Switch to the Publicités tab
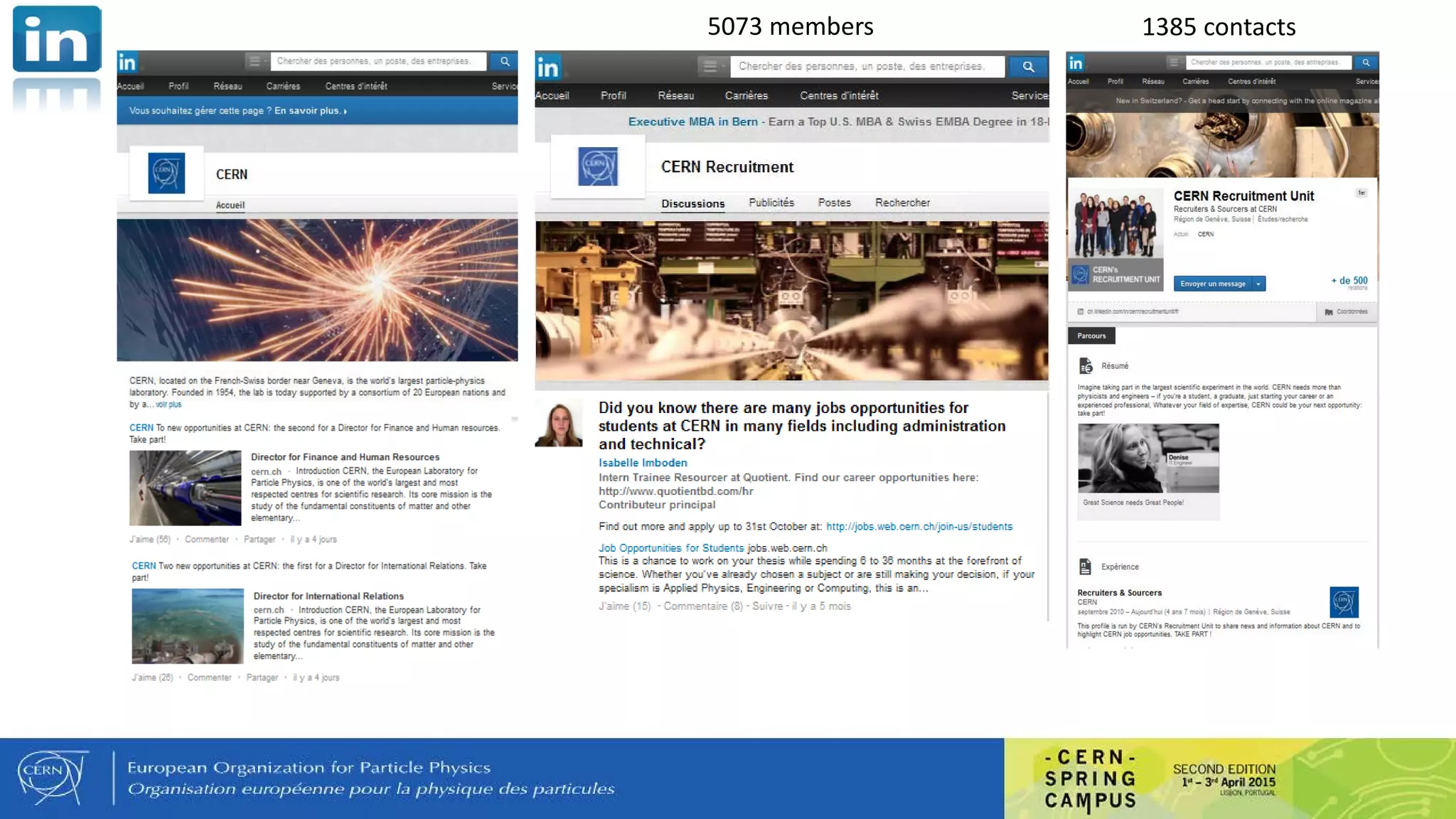1456x819 pixels. pyautogui.click(x=771, y=203)
